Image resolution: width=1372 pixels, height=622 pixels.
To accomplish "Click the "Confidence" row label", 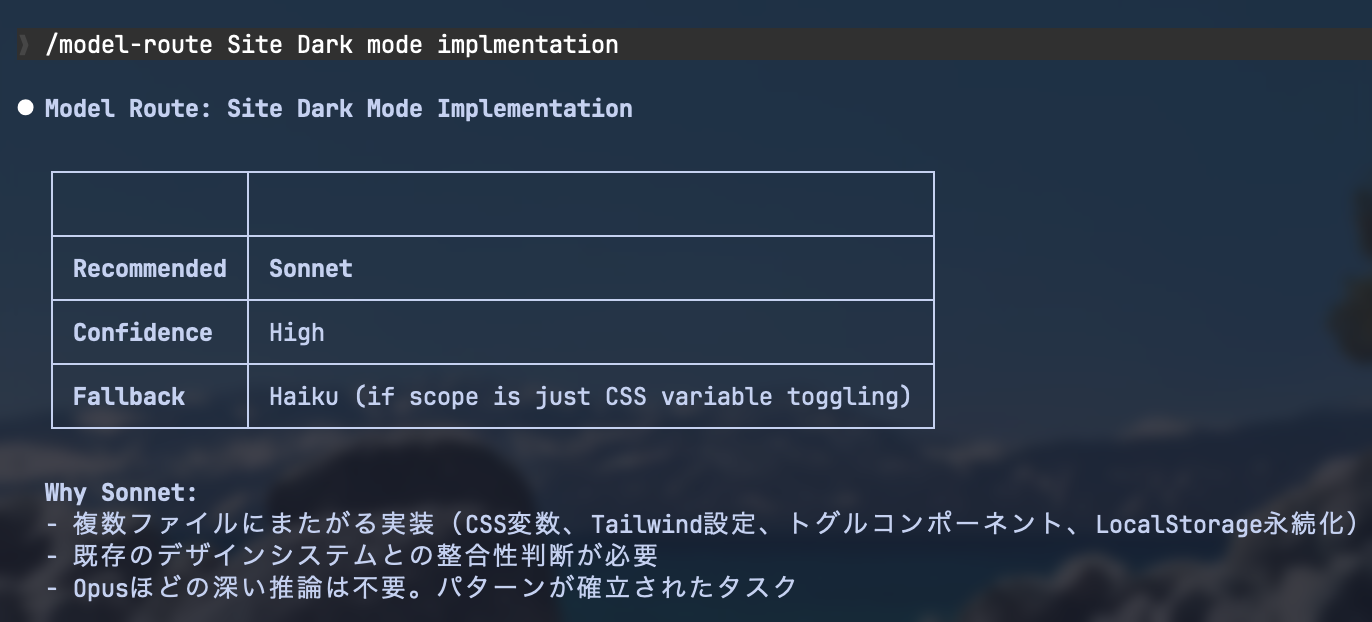I will pyautogui.click(x=143, y=332).
